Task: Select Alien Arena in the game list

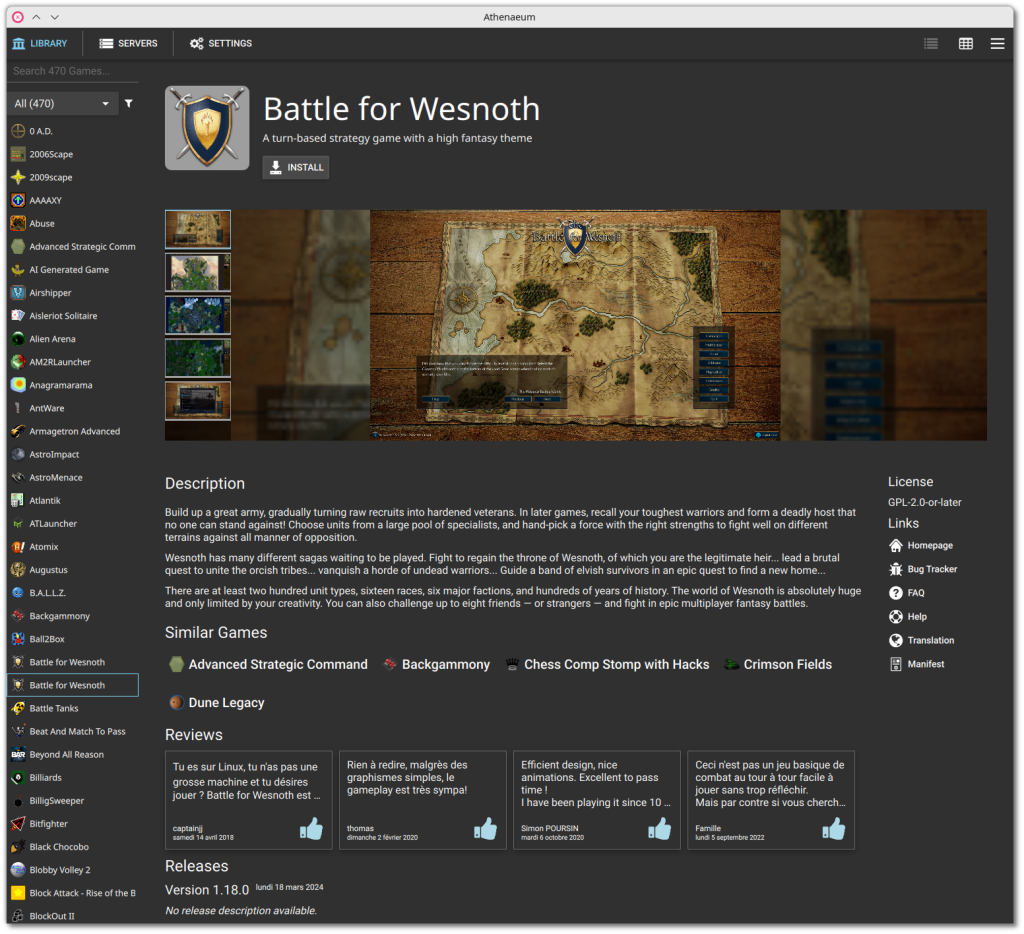Action: click(x=72, y=339)
